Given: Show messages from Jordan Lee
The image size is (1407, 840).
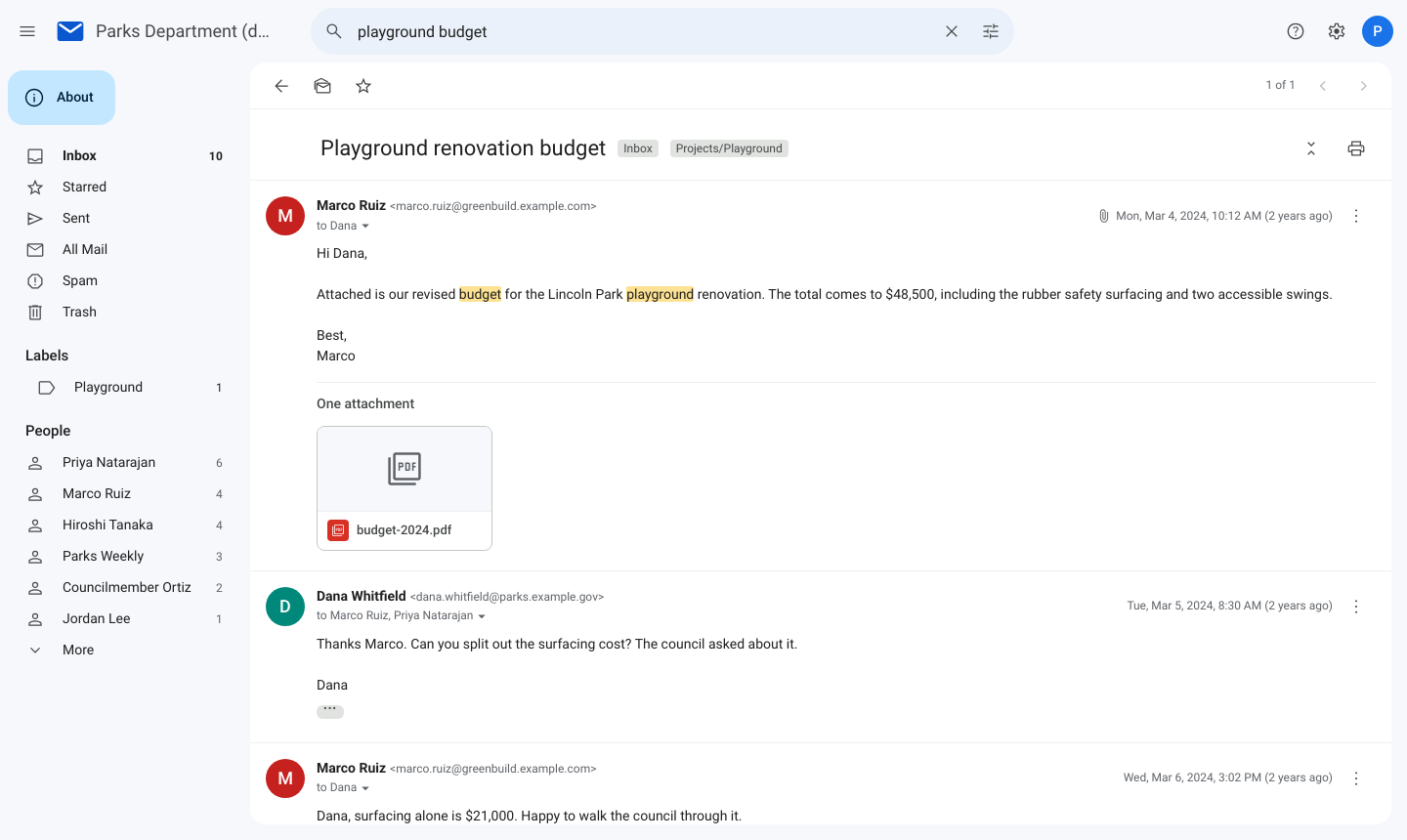Looking at the screenshot, I should click(125, 618).
